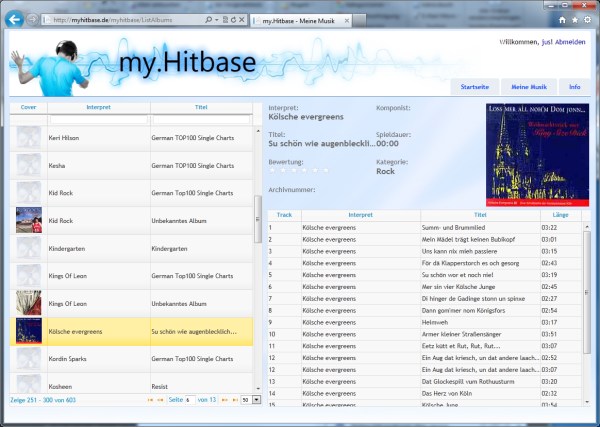Sort track list by Track column header
The width and height of the screenshot is (600, 427).
pyautogui.click(x=284, y=215)
